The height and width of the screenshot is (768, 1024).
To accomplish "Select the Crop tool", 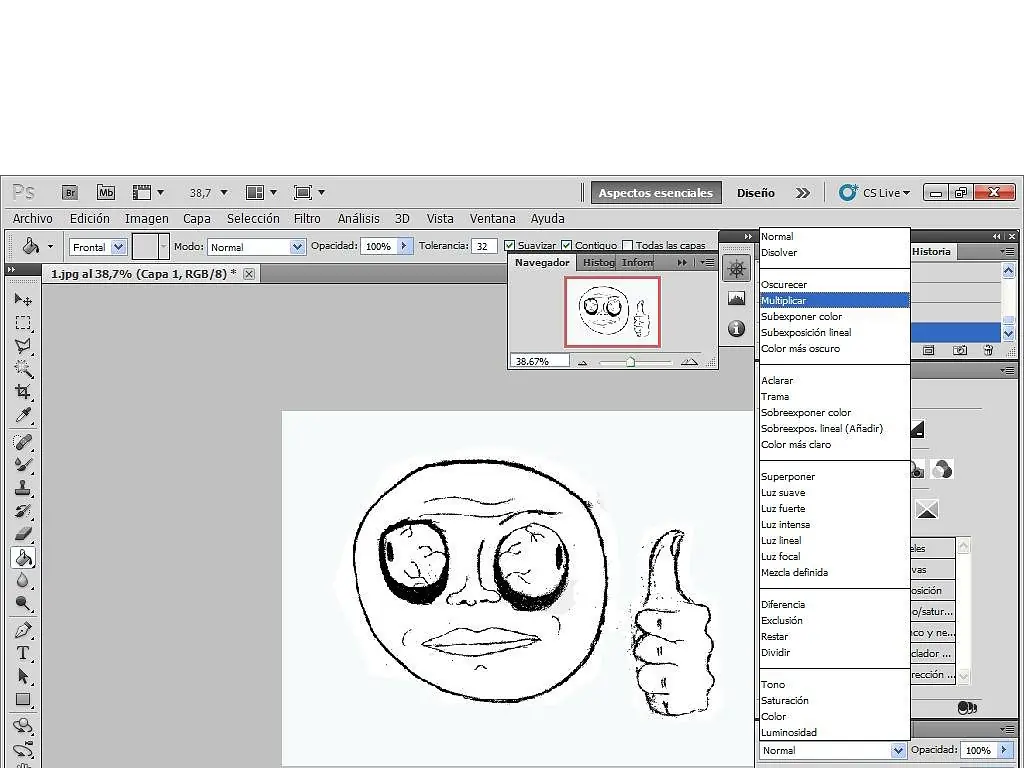I will [23, 392].
